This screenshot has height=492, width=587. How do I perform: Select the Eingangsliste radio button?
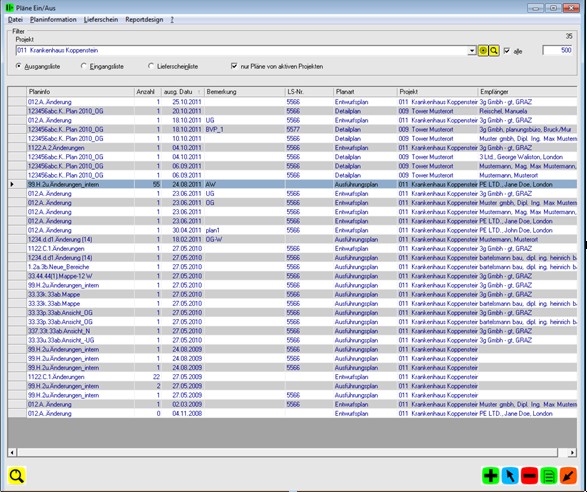click(83, 66)
